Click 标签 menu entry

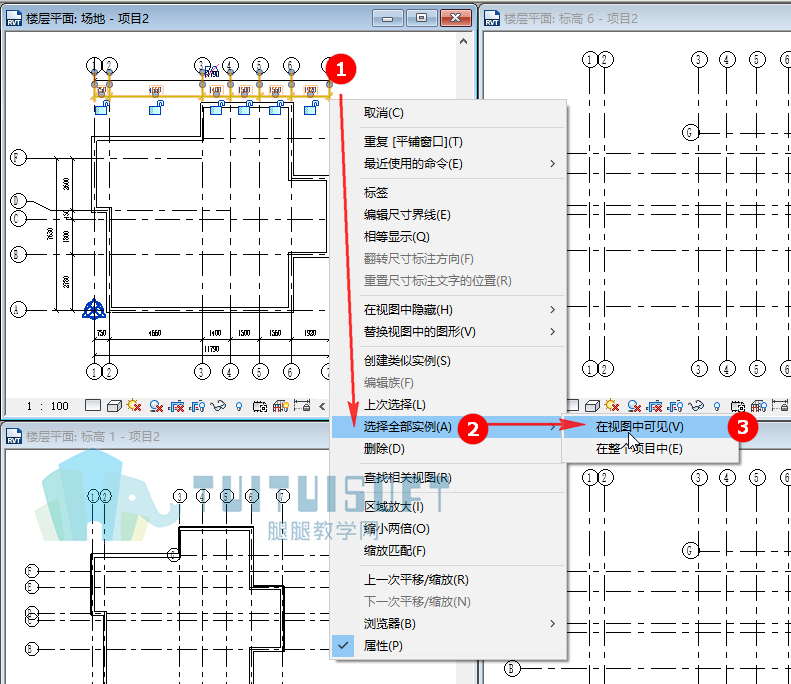448,193
